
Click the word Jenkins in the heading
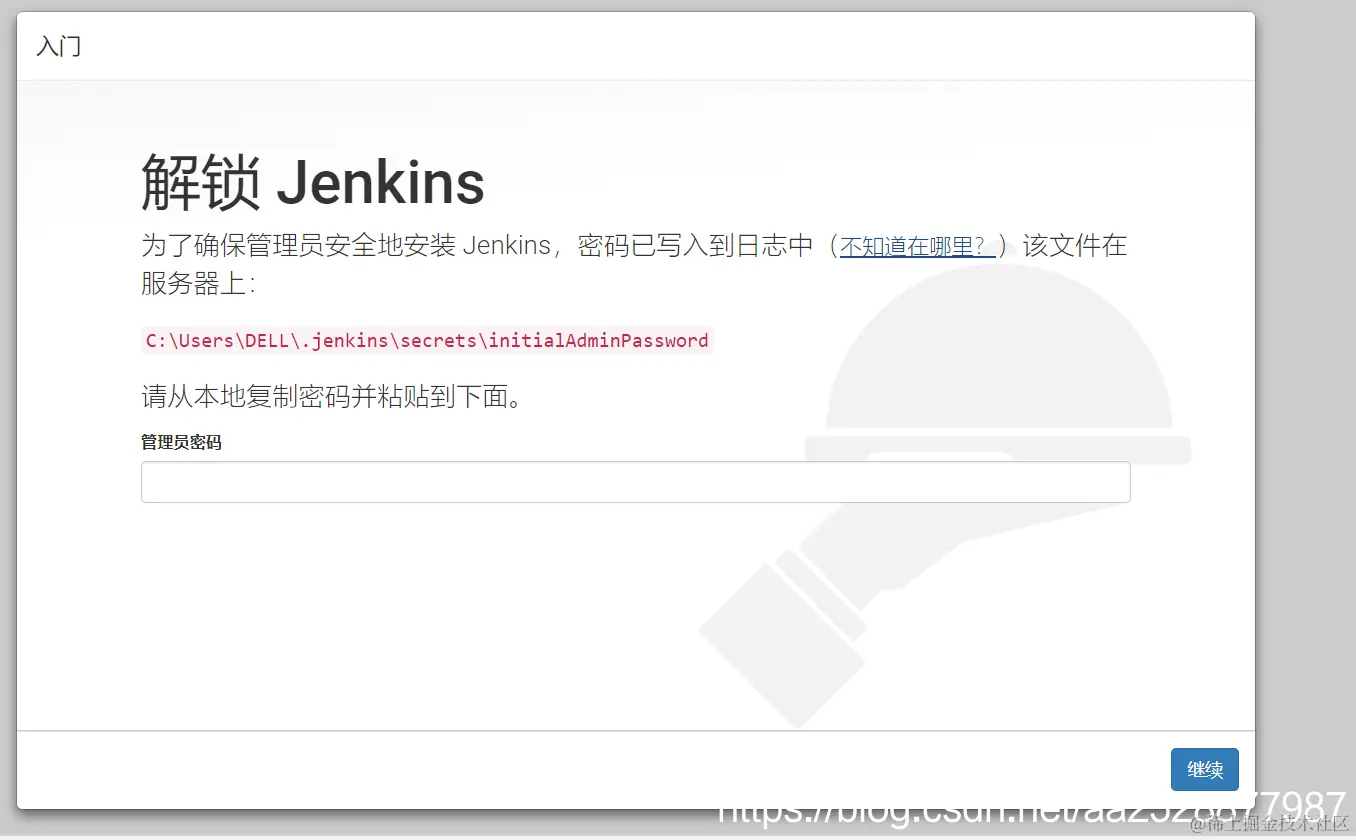(380, 183)
